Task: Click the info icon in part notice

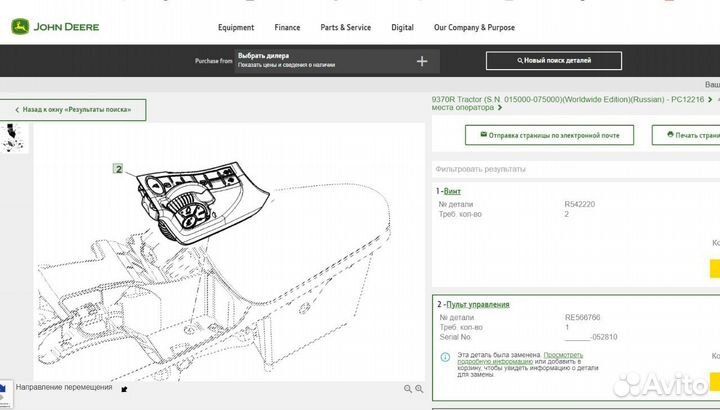Action: [x=445, y=356]
